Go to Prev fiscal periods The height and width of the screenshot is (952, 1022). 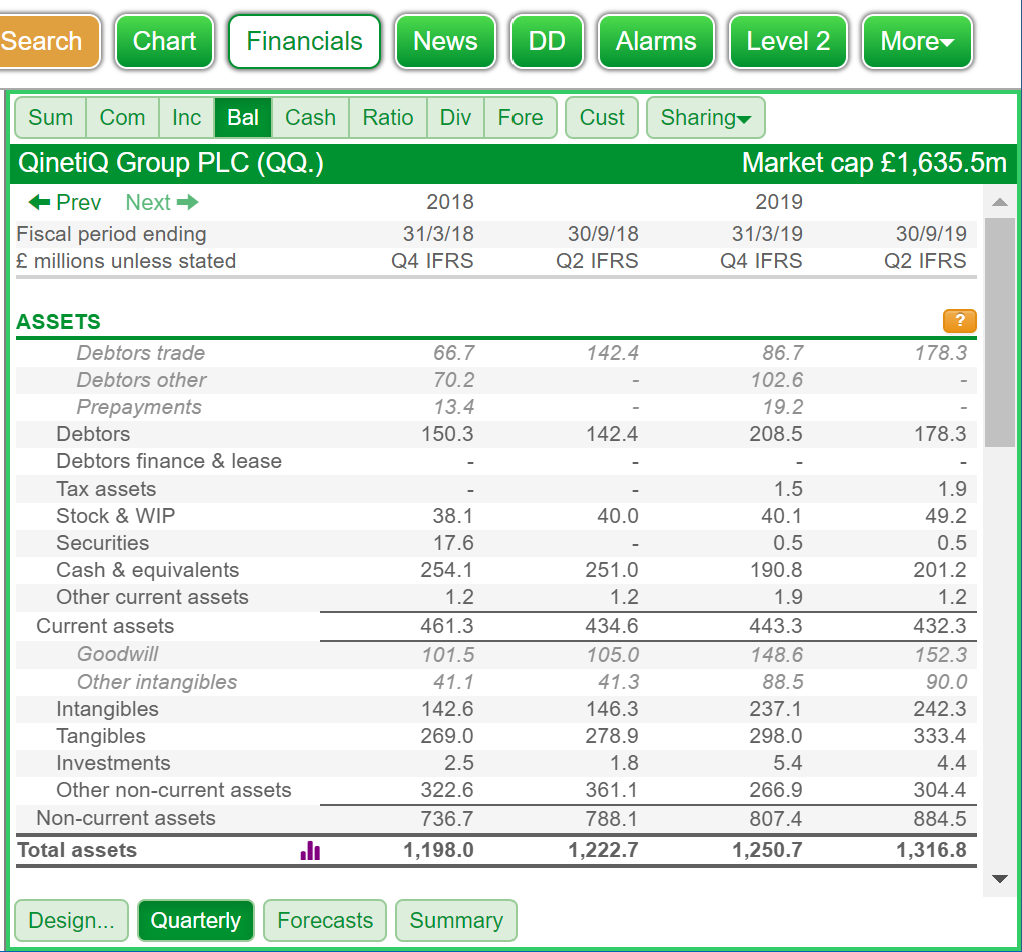[65, 202]
